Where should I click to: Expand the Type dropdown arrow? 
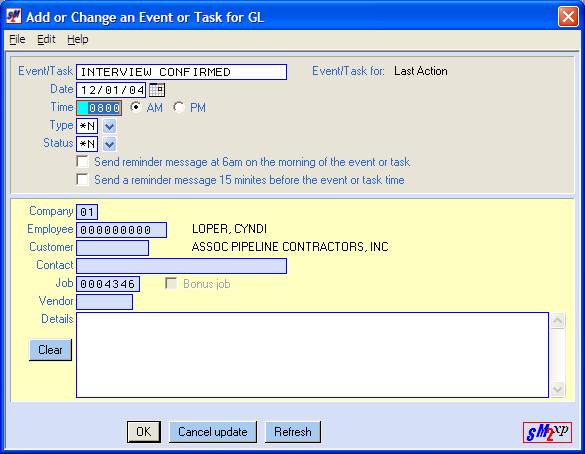point(109,126)
